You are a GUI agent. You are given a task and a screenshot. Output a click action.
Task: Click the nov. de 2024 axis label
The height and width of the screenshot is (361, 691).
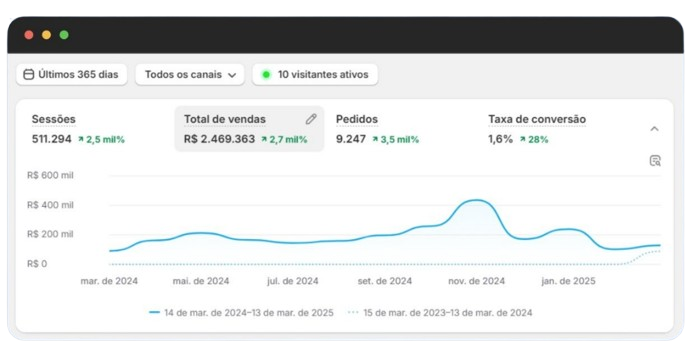point(476,281)
